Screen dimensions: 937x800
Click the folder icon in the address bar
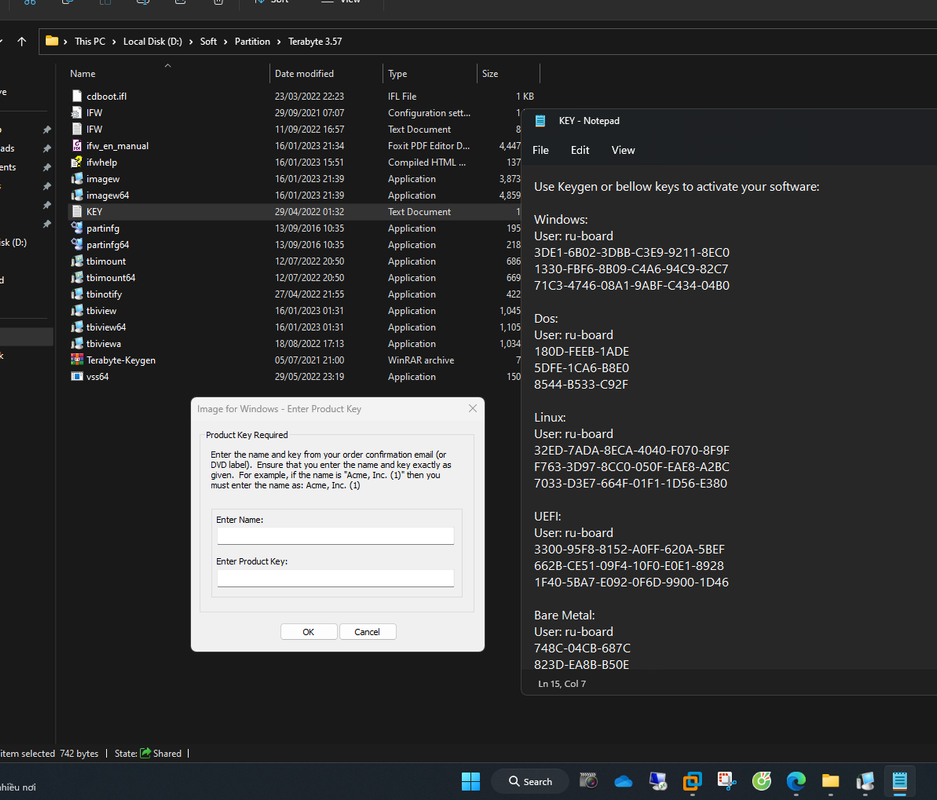[x=52, y=41]
